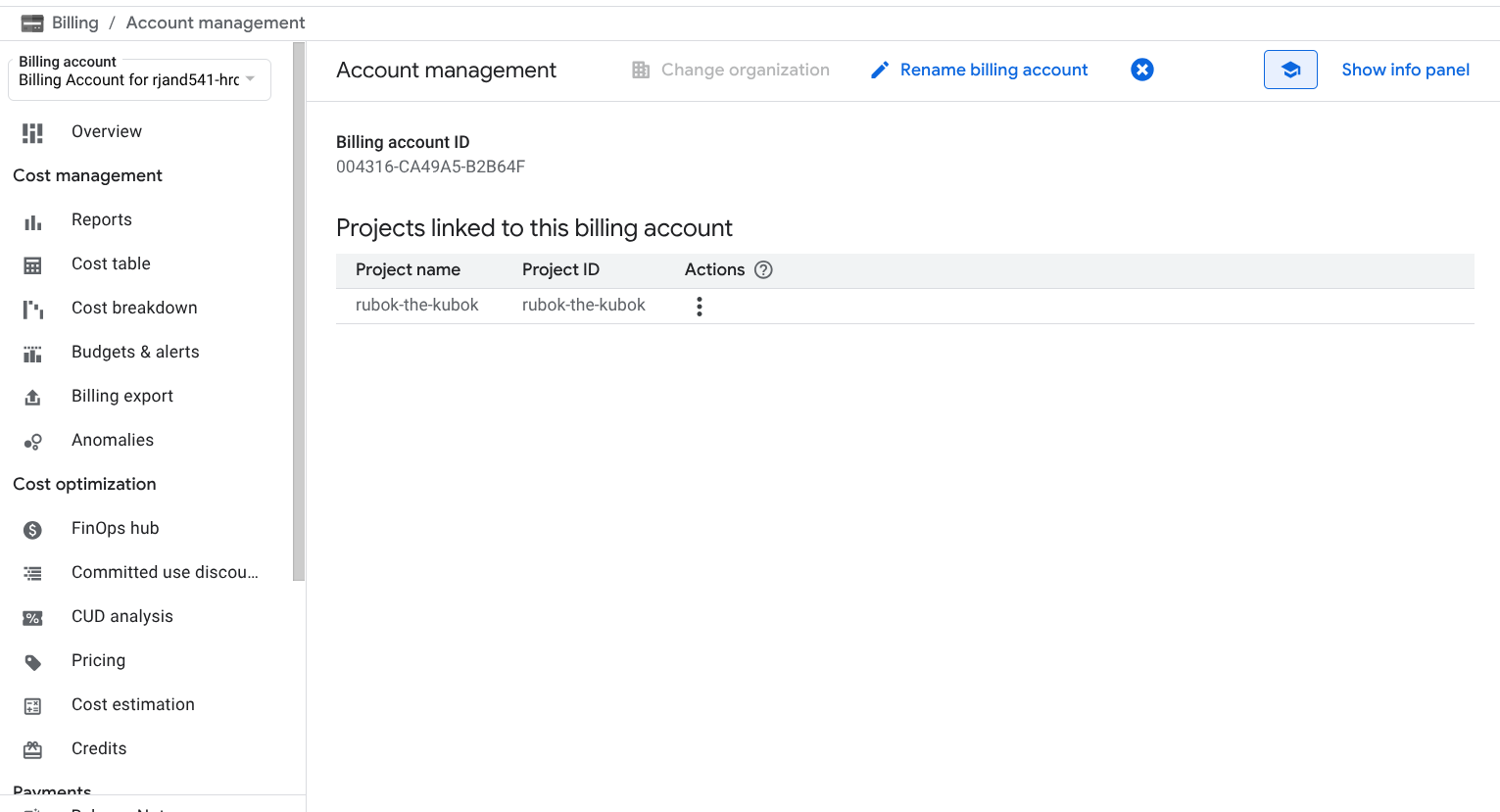Open Committed use discounts item
Viewport: 1500px width, 812px height.
(165, 572)
